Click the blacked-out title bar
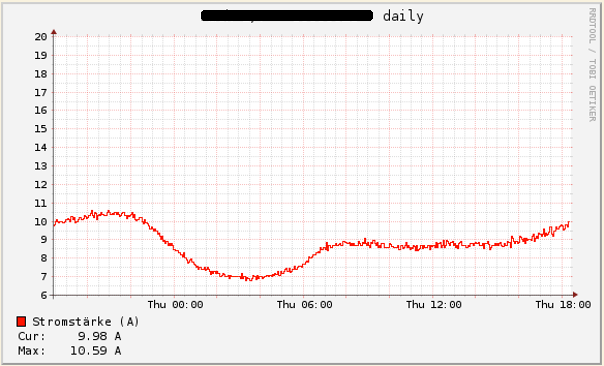The height and width of the screenshot is (366, 604). [x=287, y=16]
